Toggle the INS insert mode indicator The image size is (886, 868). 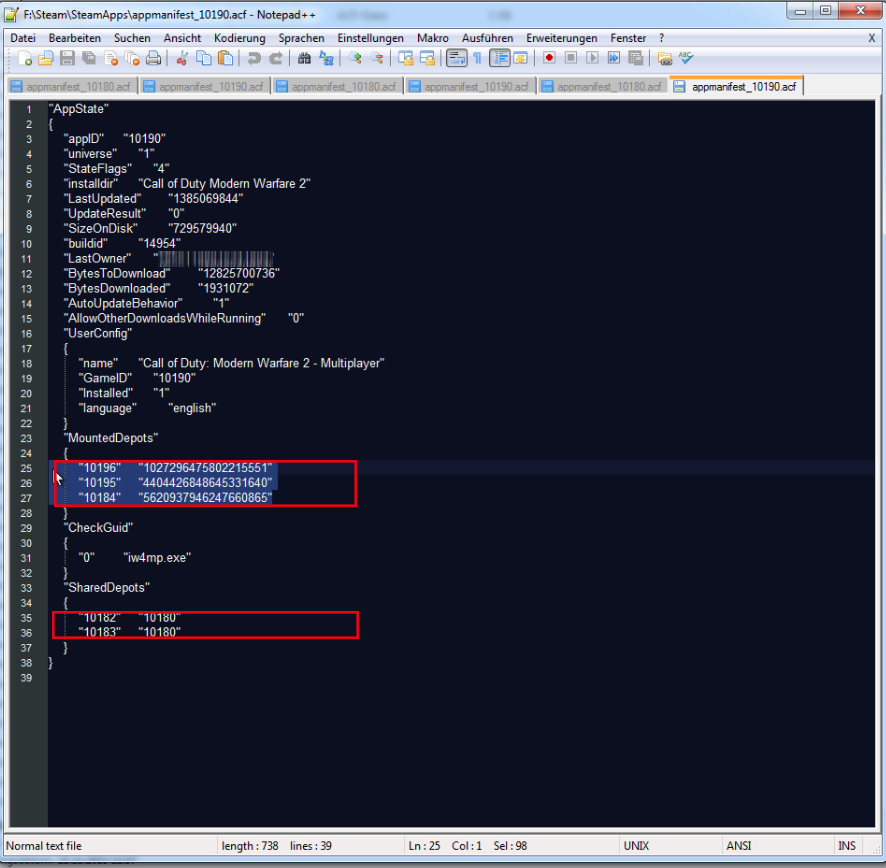(x=846, y=845)
